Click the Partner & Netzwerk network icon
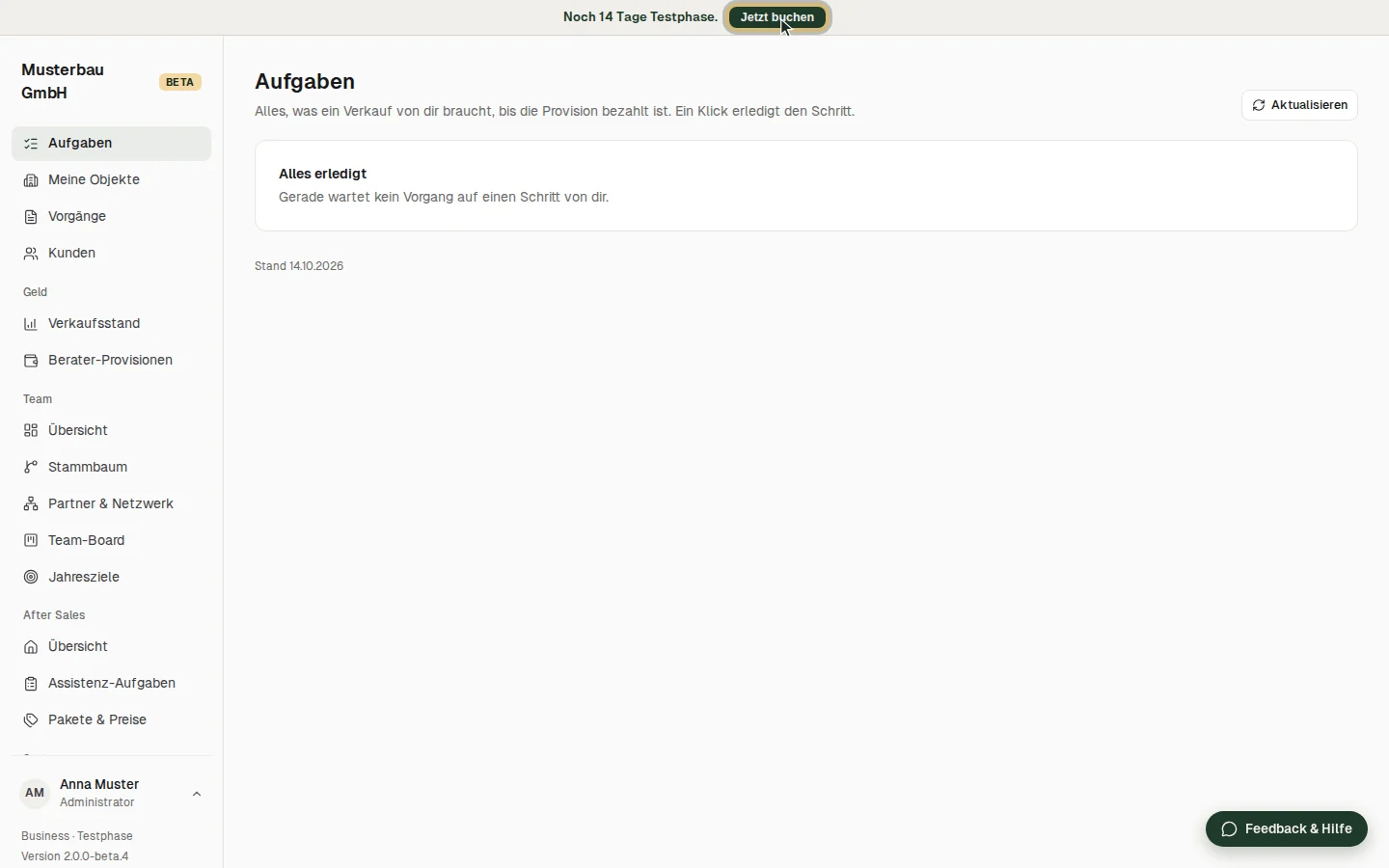The width and height of the screenshot is (1389, 868). coord(31,504)
